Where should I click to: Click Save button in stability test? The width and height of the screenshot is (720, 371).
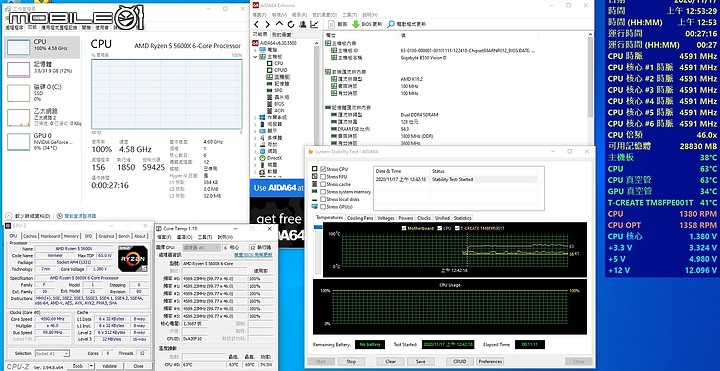(x=422, y=361)
